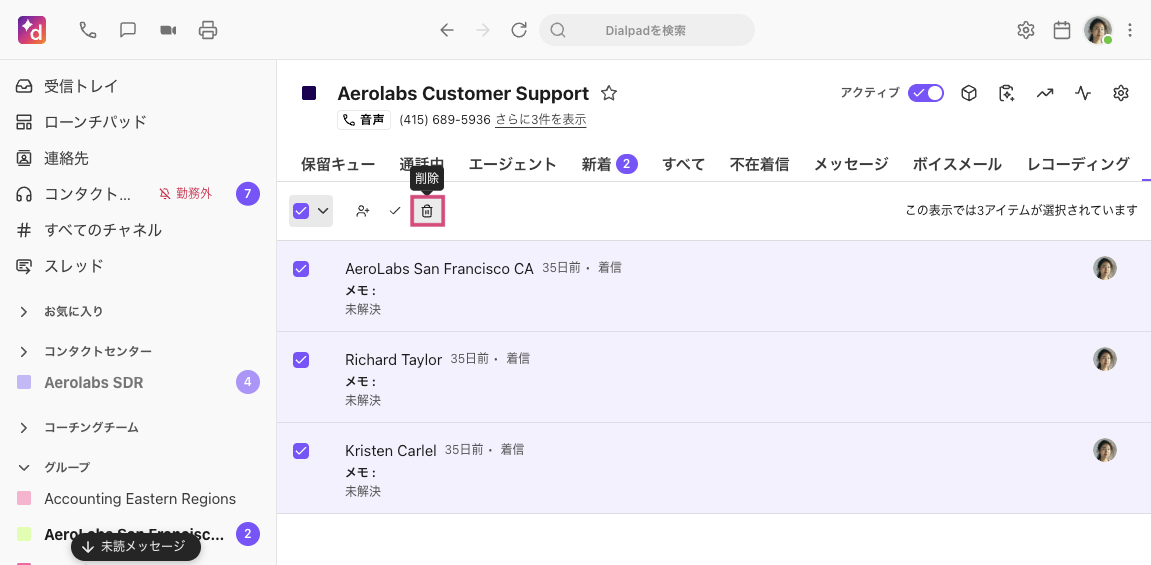This screenshot has width=1151, height=565.
Task: Toggle the アクティブ switch off
Action: [x=926, y=93]
